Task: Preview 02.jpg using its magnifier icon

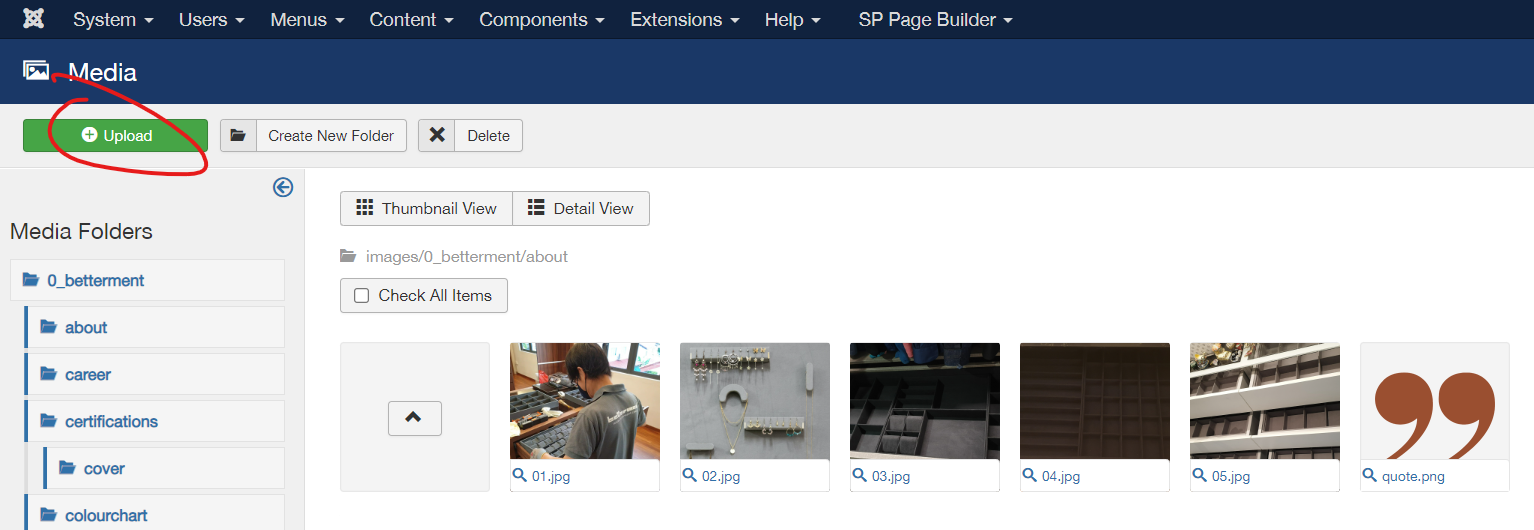Action: point(690,476)
